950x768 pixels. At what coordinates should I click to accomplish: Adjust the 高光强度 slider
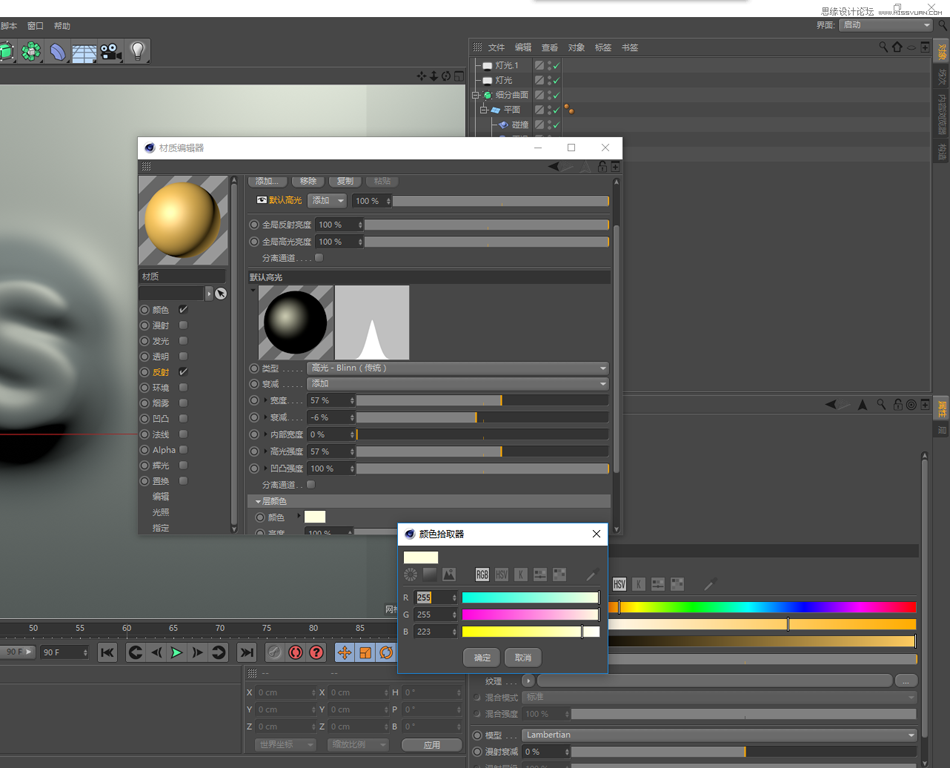pyautogui.click(x=482, y=451)
